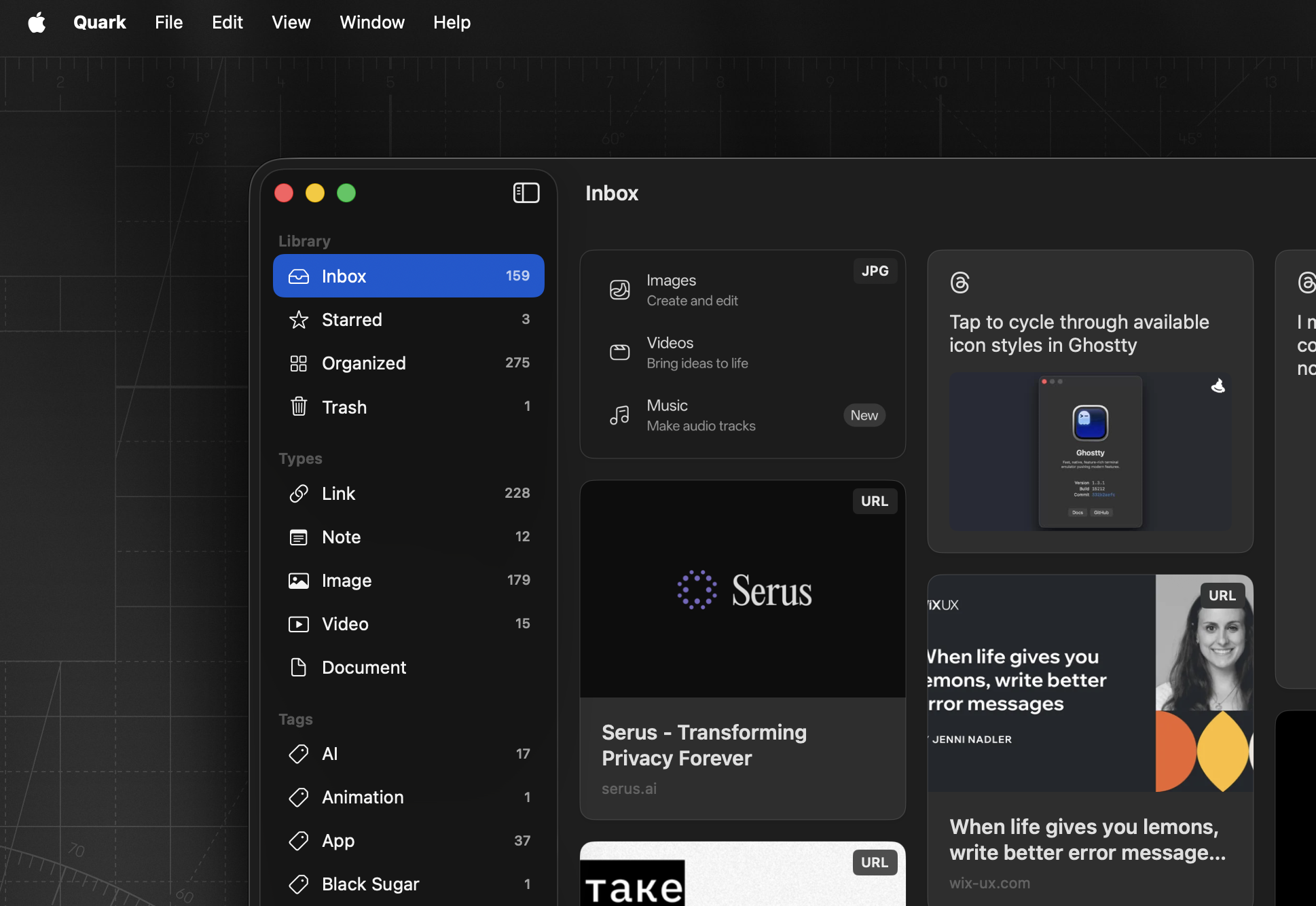Click the Image type icon

(299, 581)
